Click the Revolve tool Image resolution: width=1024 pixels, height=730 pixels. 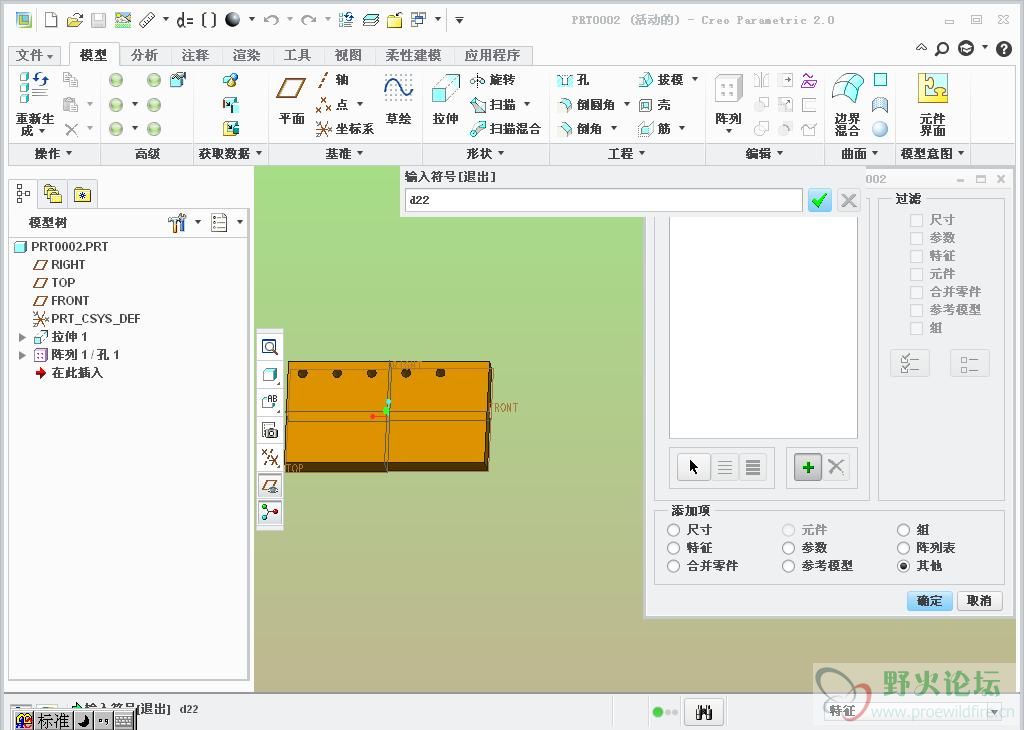click(493, 80)
